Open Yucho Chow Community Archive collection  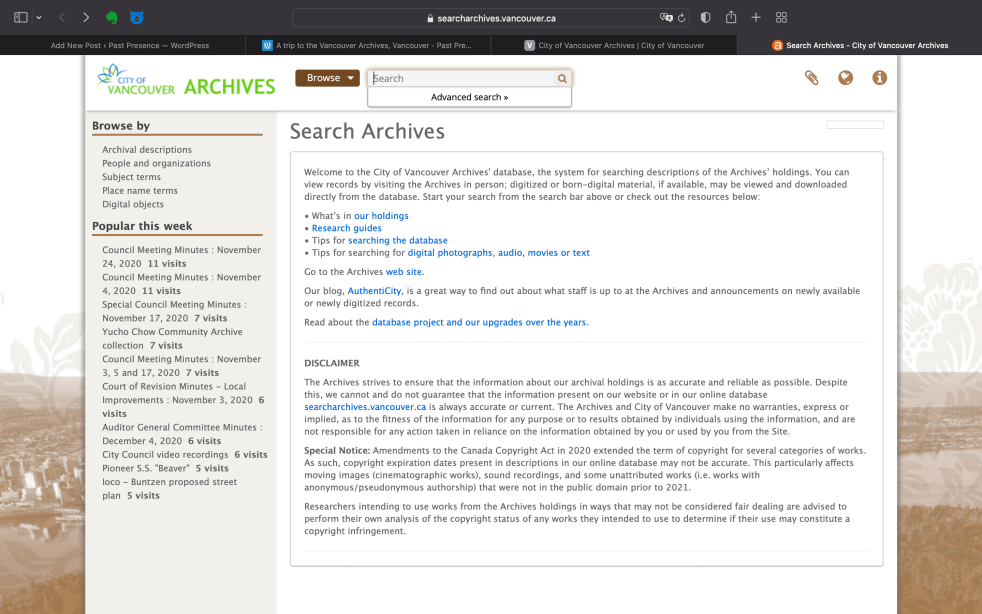172,338
